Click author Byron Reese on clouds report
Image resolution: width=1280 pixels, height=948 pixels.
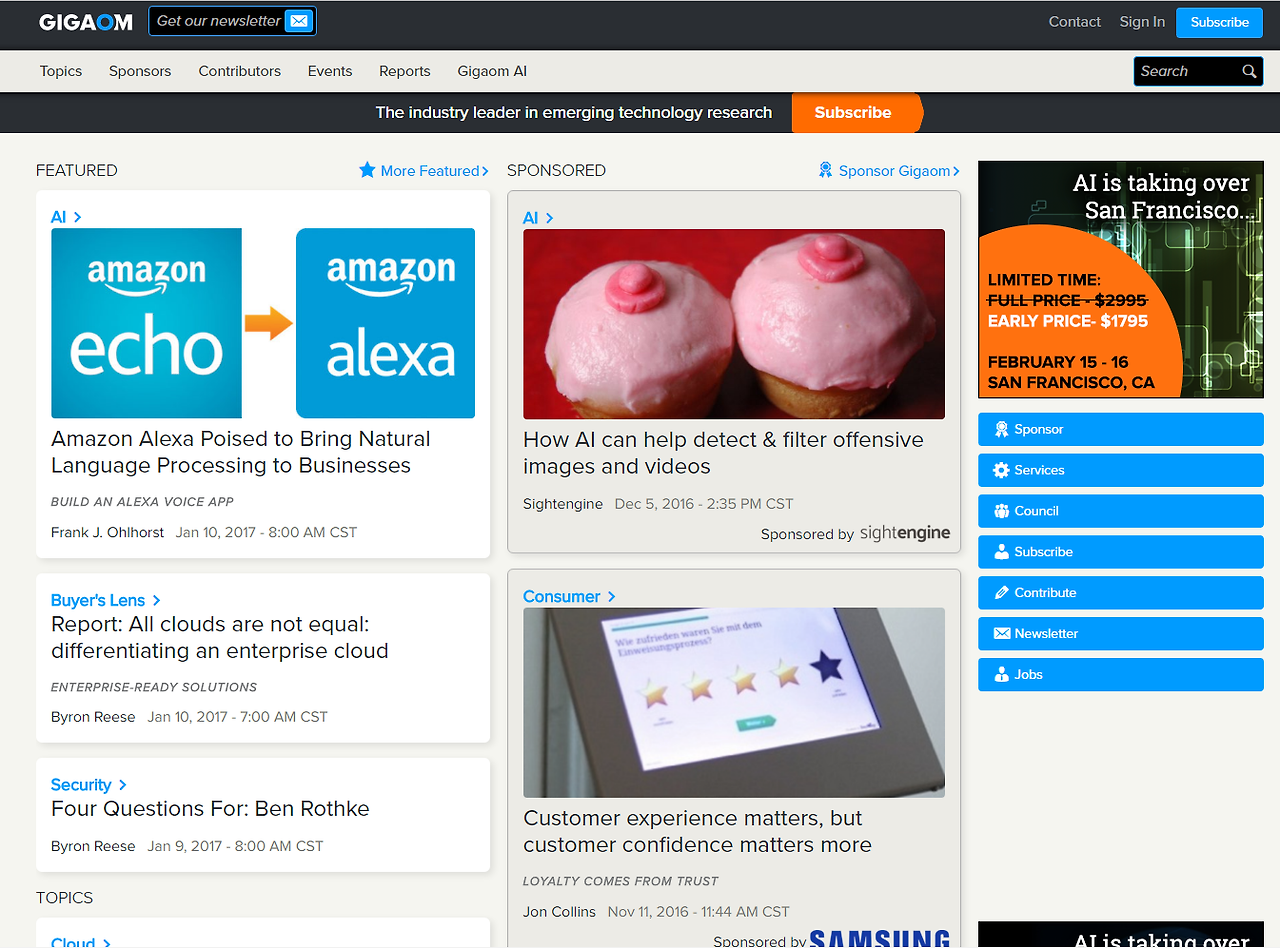coord(93,717)
